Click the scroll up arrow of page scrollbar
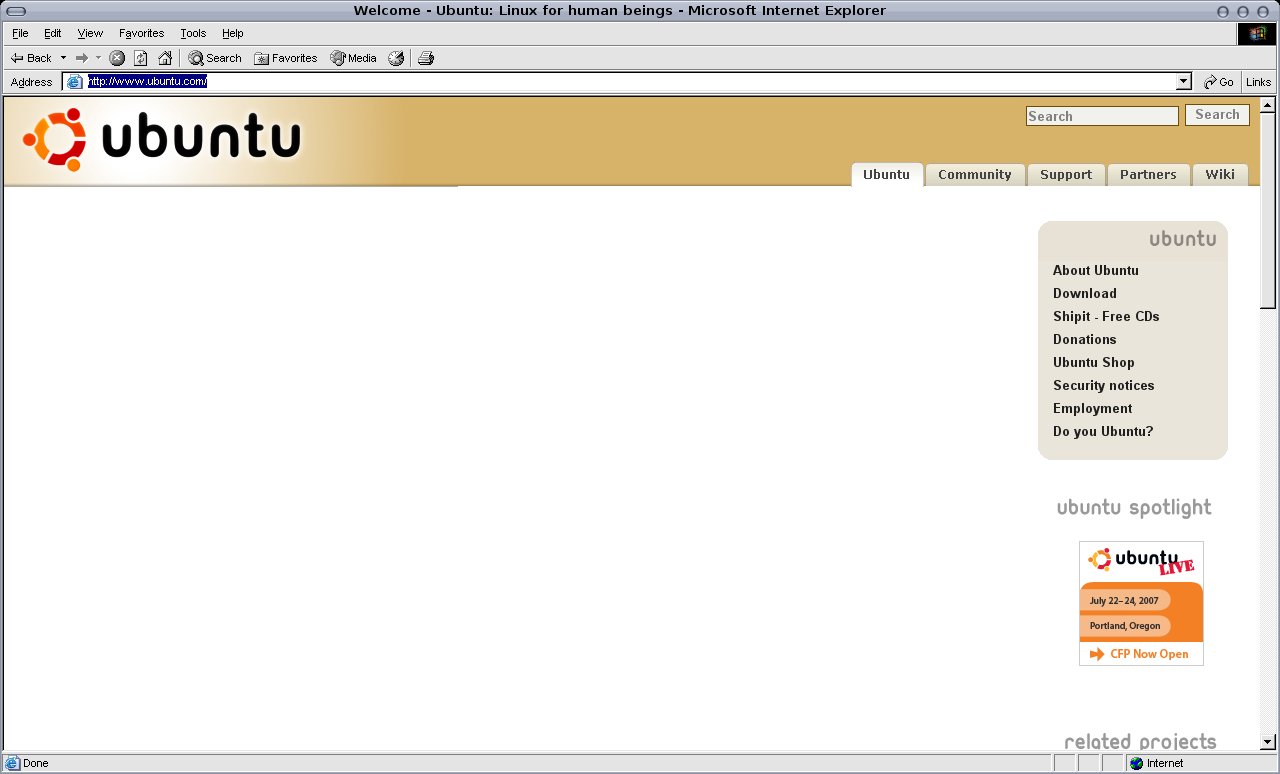This screenshot has height=774, width=1280. pyautogui.click(x=1268, y=104)
